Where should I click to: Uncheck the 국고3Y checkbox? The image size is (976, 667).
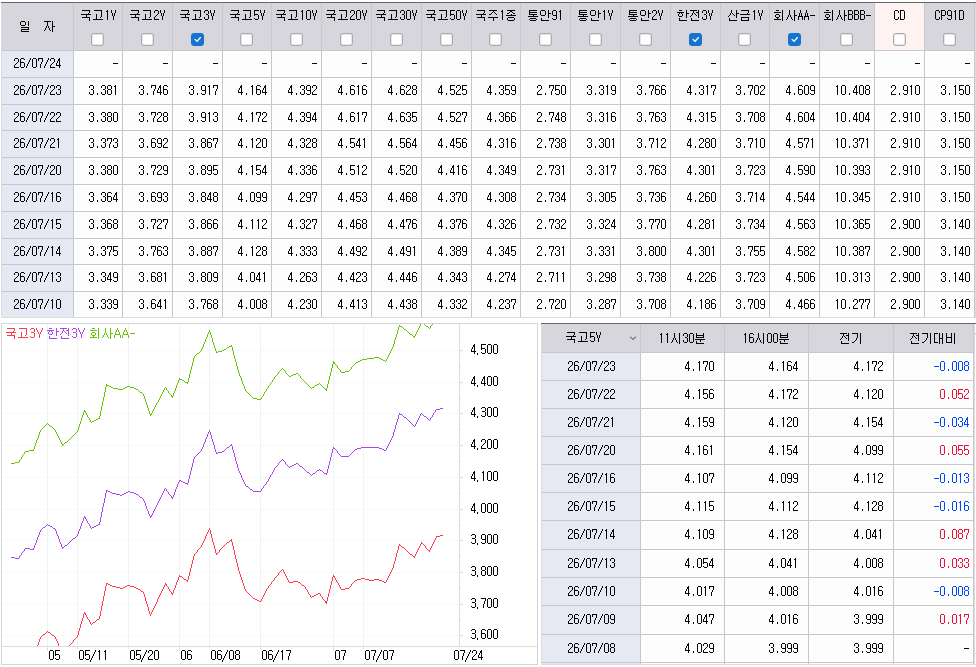(197, 40)
